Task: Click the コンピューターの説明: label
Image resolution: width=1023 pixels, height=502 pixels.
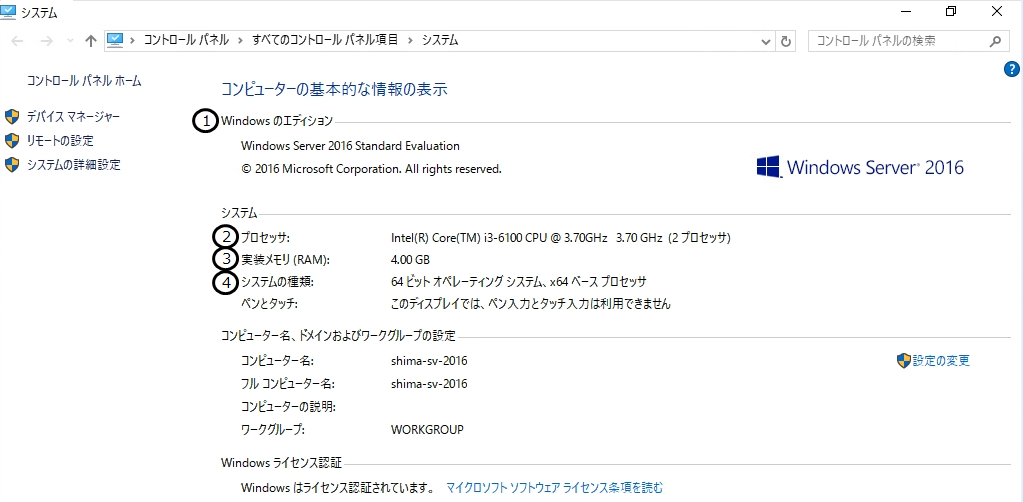Action: 288,407
